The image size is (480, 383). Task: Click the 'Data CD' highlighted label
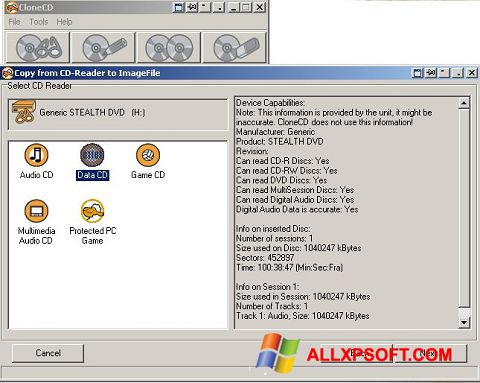92,175
